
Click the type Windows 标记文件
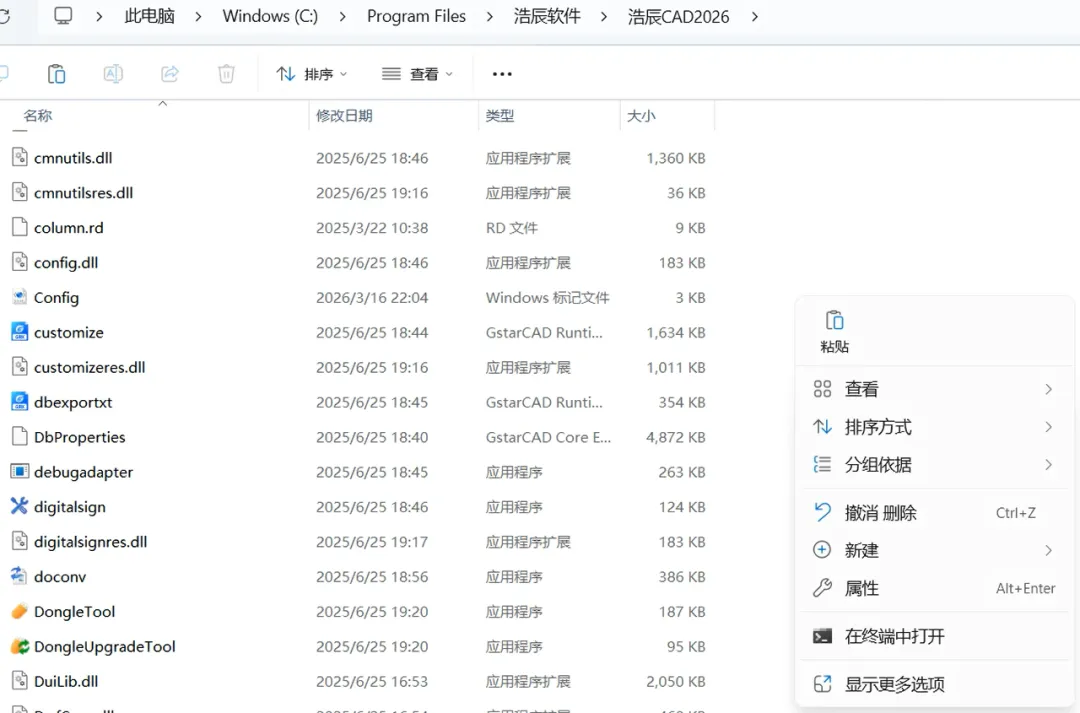click(548, 298)
